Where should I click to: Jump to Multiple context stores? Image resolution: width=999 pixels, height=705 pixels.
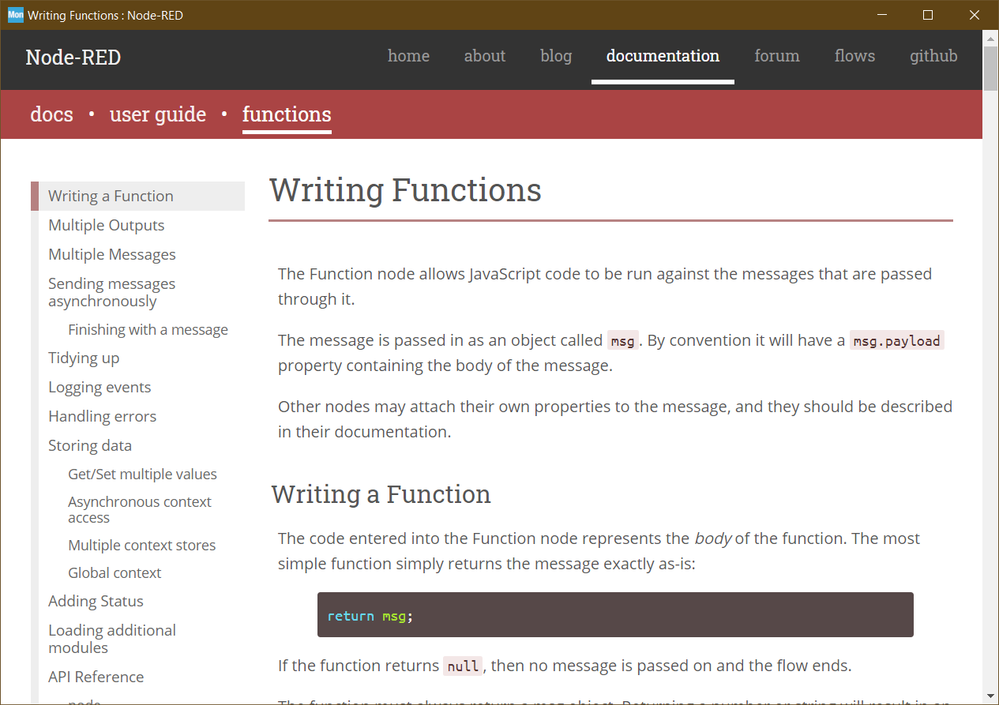[141, 546]
